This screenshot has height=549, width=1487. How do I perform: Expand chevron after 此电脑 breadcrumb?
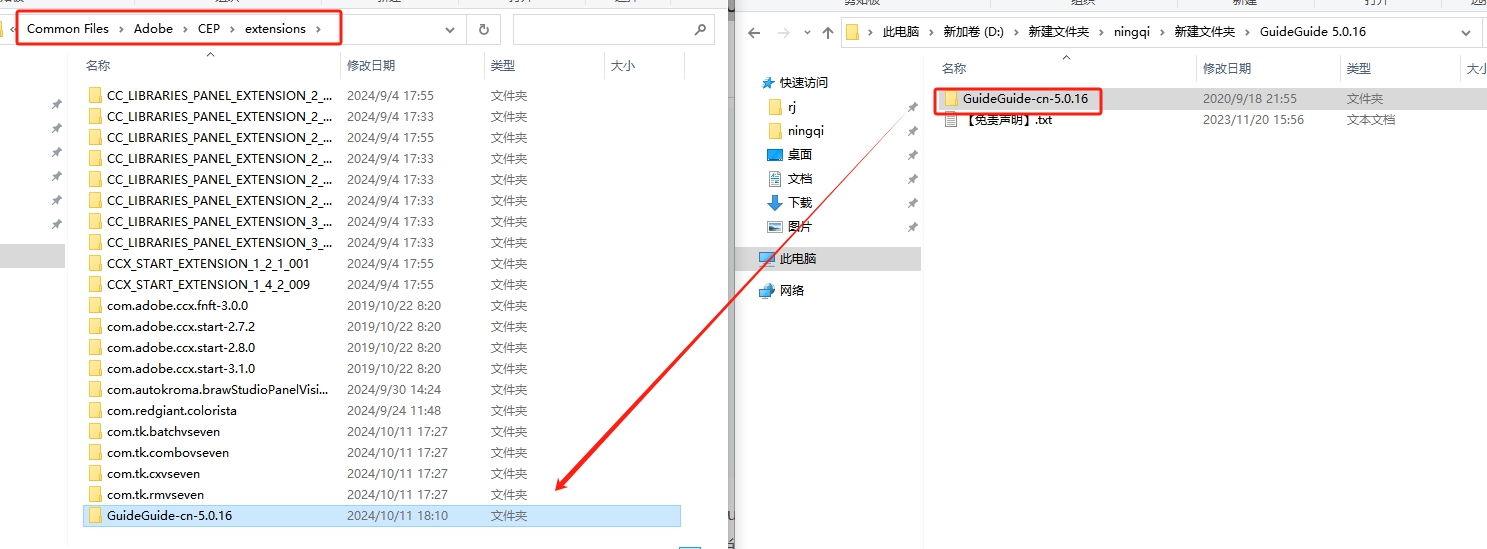pyautogui.click(x=931, y=32)
